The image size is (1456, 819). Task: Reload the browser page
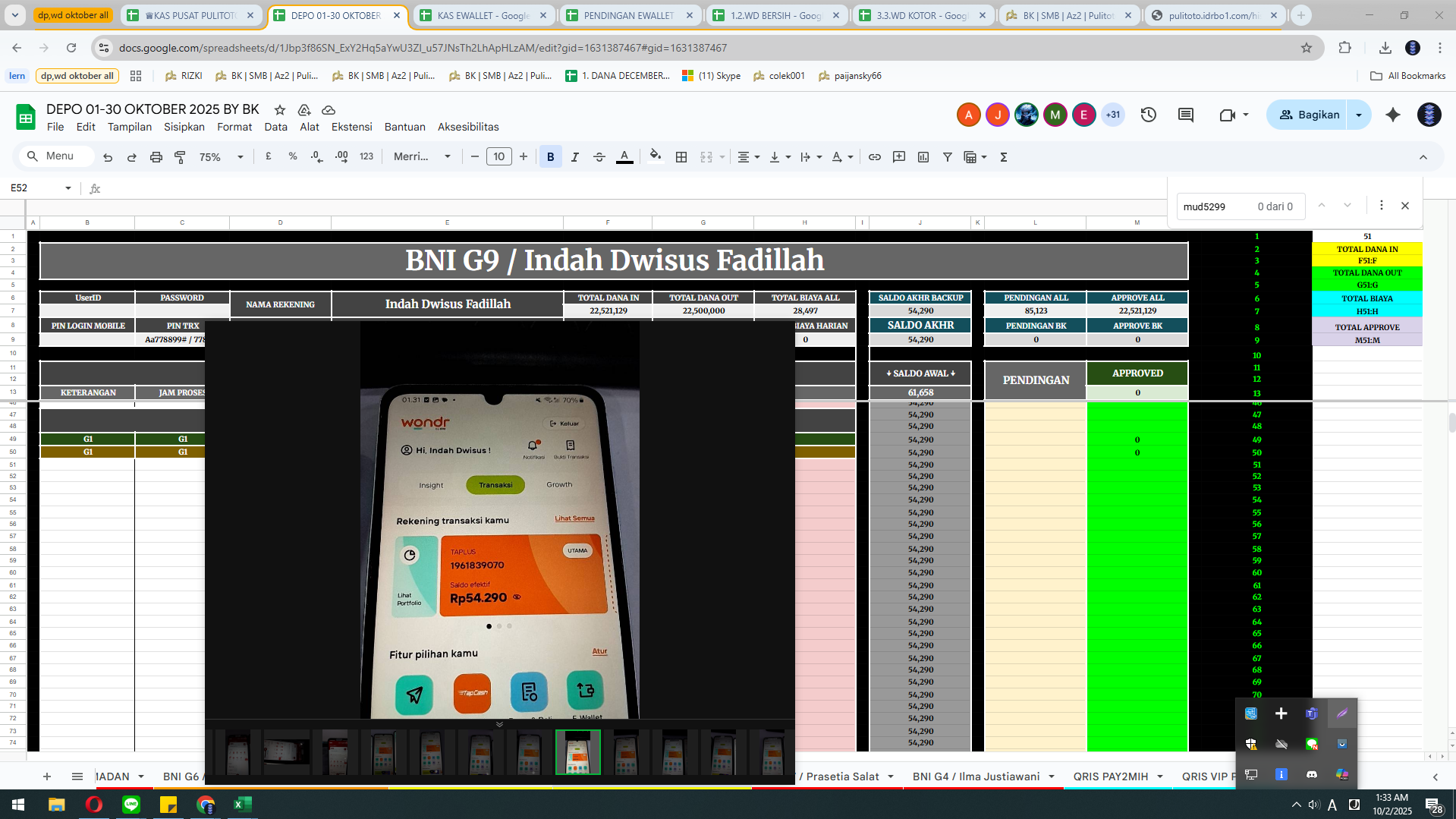[x=71, y=48]
